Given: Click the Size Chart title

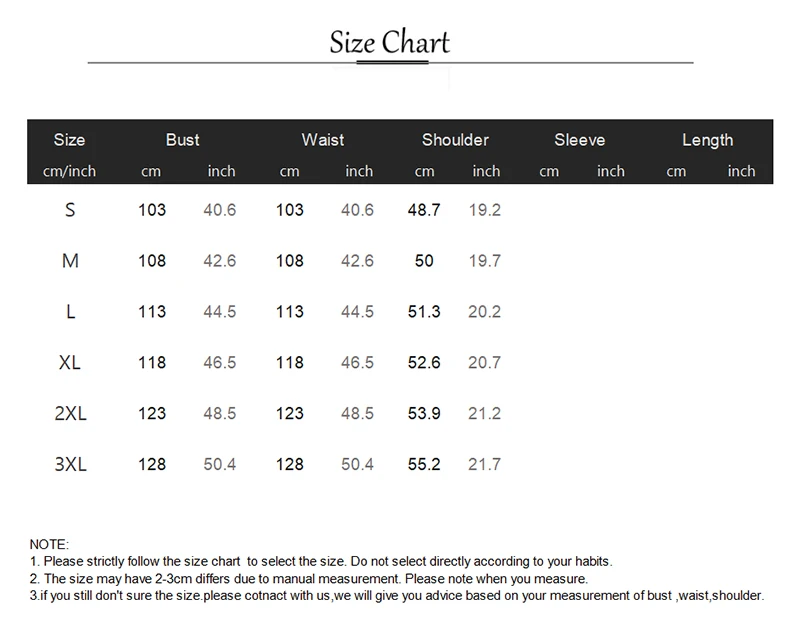Looking at the screenshot, I should [390, 43].
